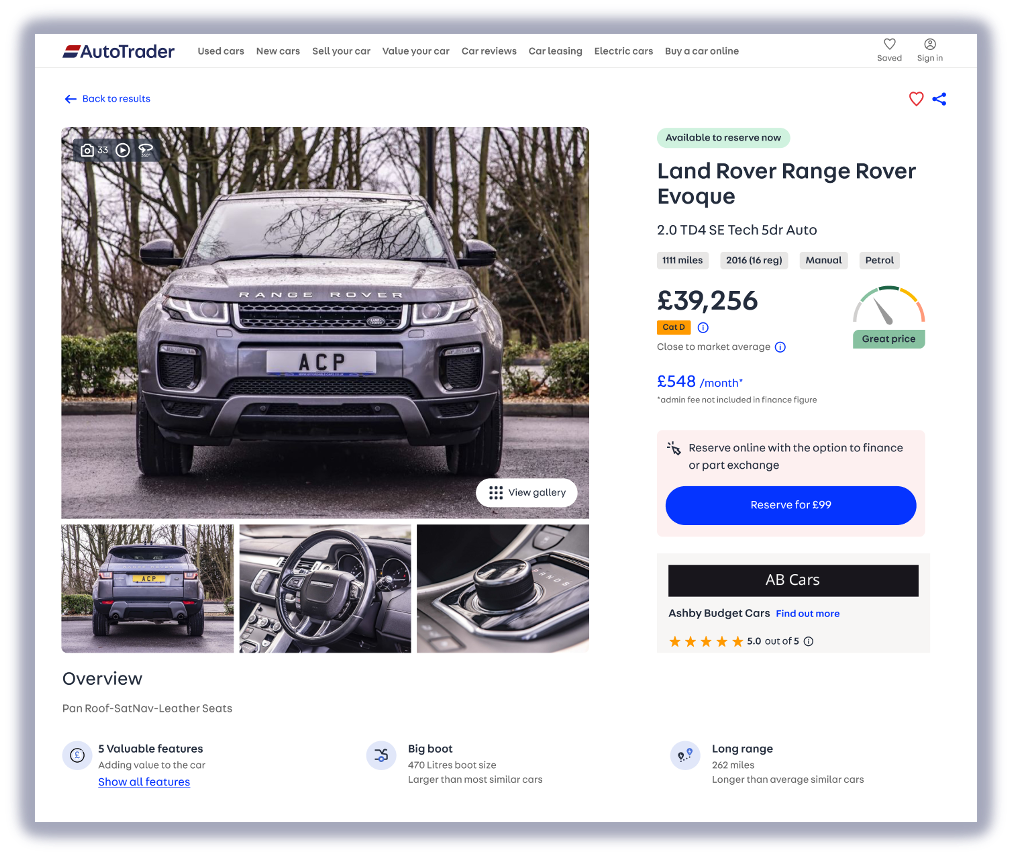The width and height of the screenshot is (1012, 856).
Task: Click the Long range route icon
Action: [685, 755]
